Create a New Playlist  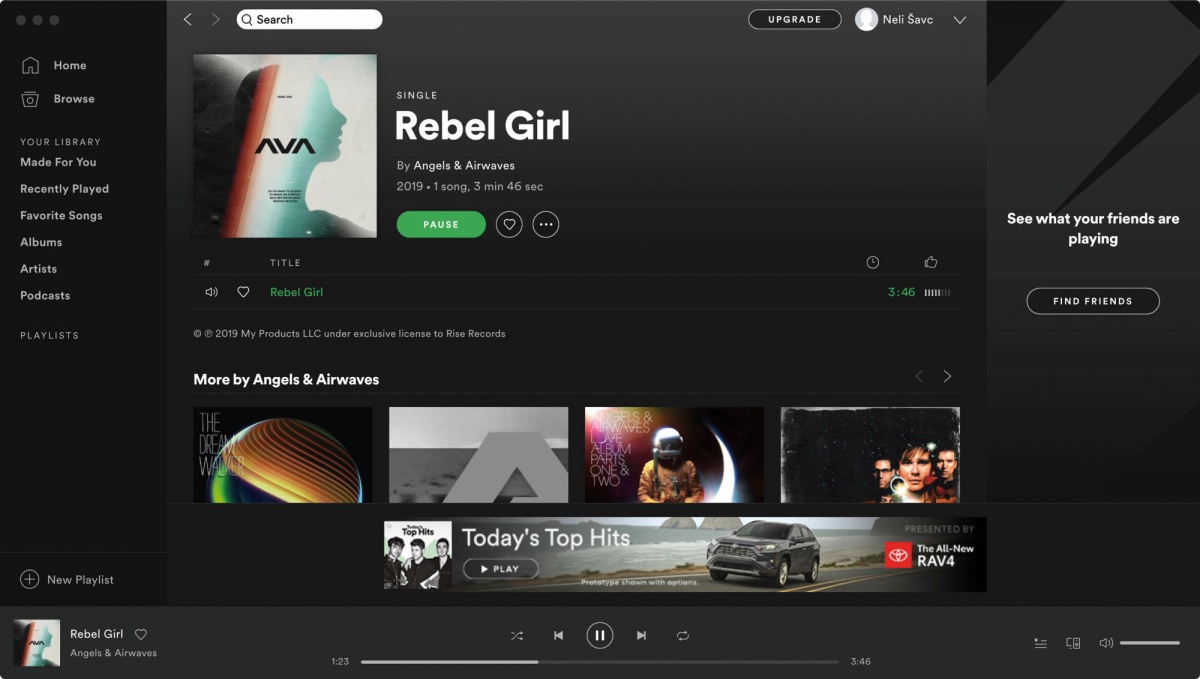coord(67,580)
